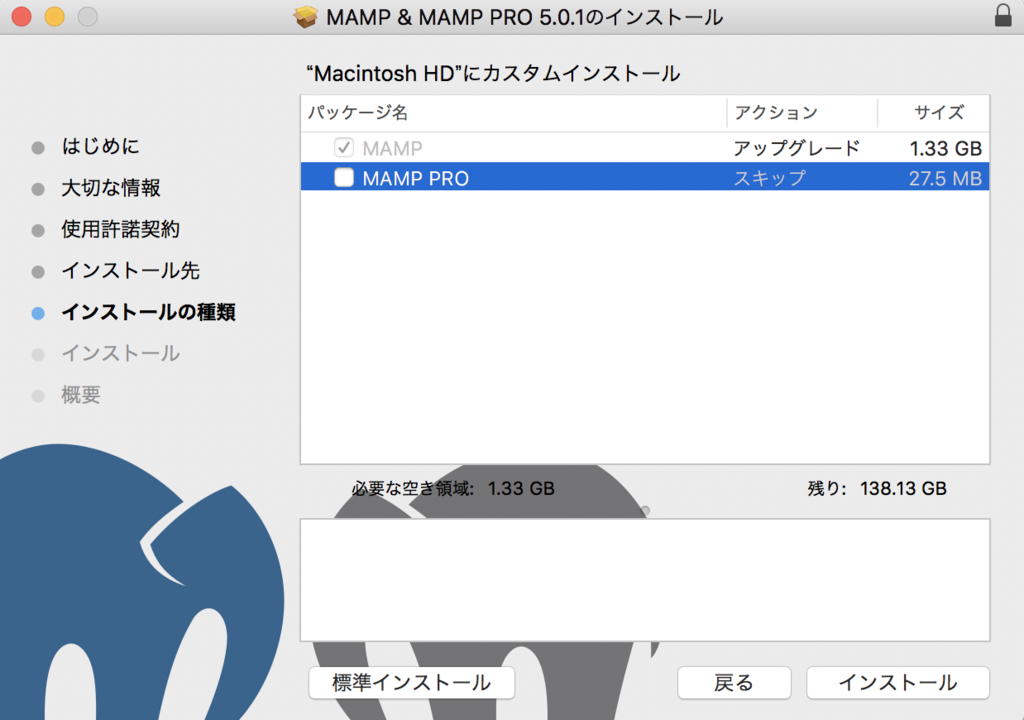Click the package description text box
The width and height of the screenshot is (1024, 720).
click(x=645, y=580)
